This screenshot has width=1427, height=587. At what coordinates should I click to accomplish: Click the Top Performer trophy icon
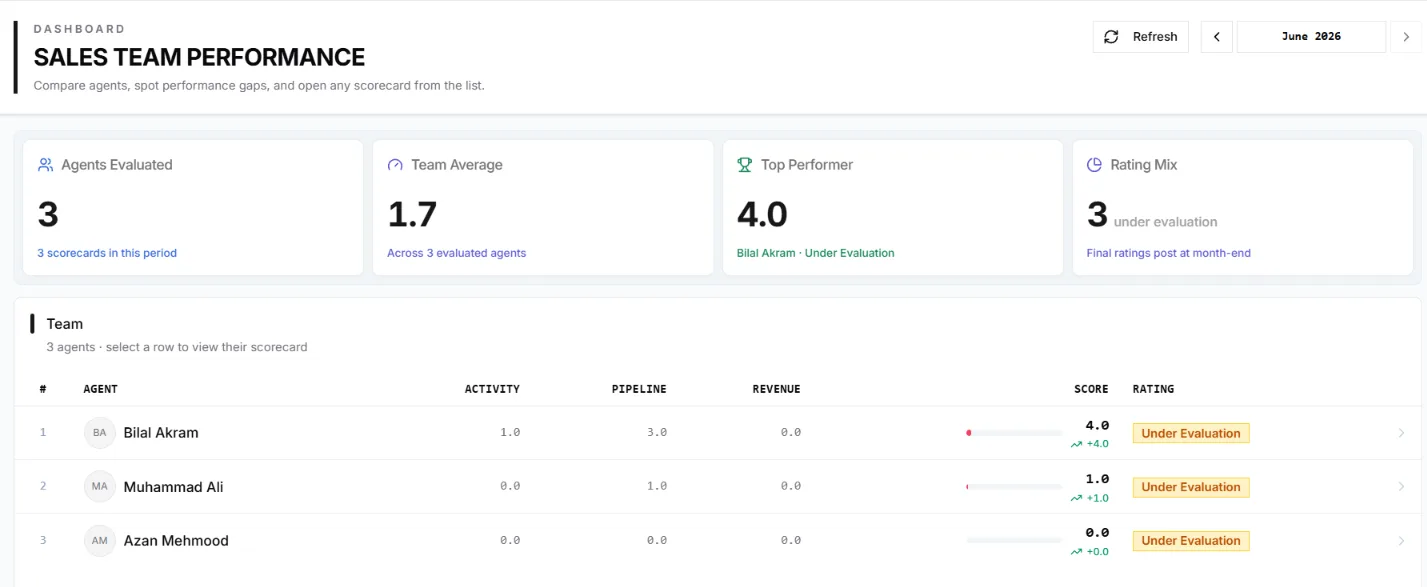click(745, 165)
